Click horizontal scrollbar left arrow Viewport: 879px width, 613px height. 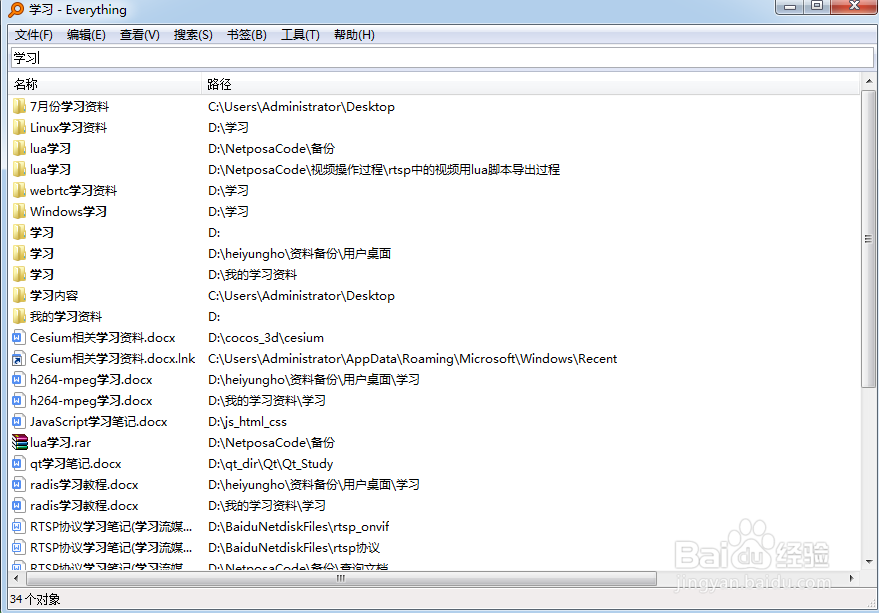pos(16,578)
